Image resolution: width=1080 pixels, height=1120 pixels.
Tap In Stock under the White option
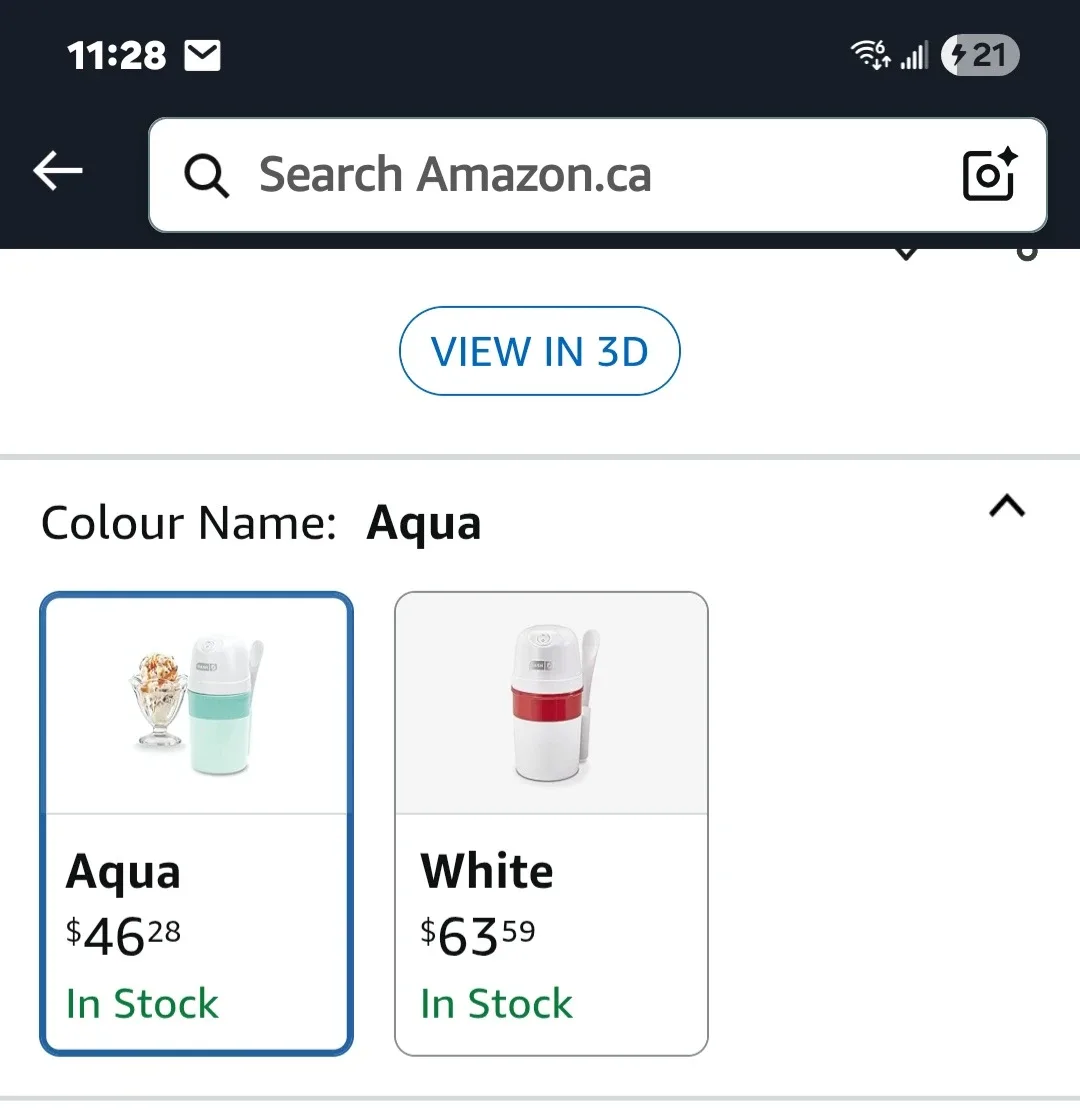(x=497, y=1003)
